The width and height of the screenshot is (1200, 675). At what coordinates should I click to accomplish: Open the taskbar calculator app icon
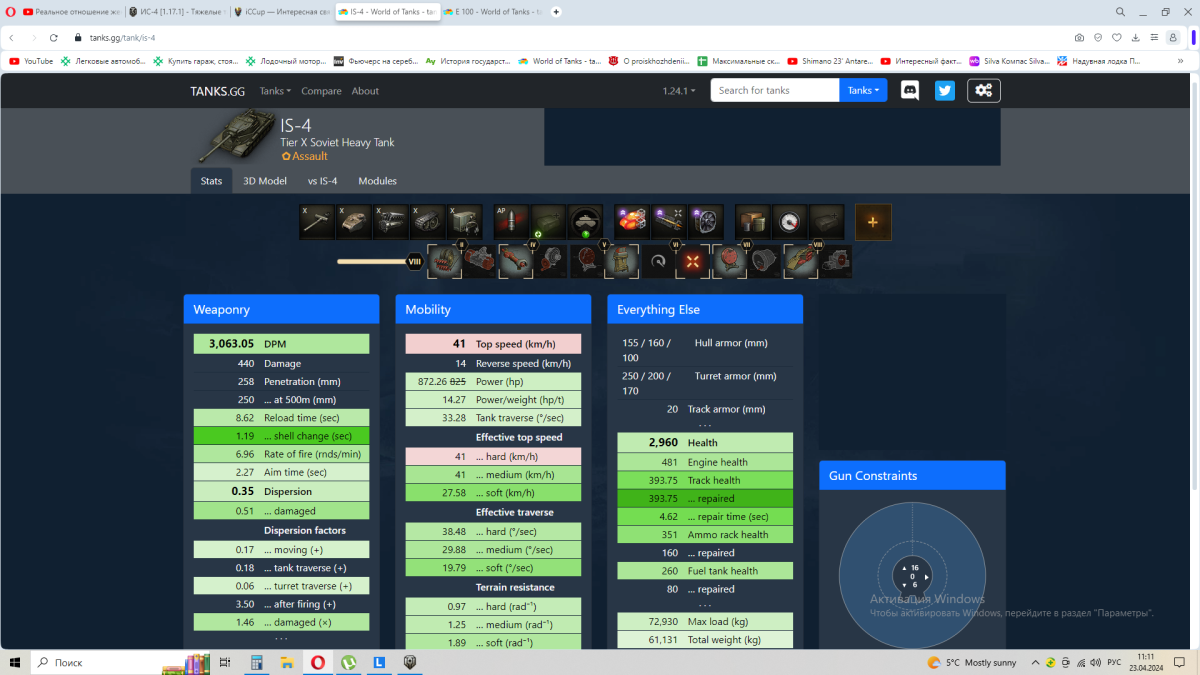point(256,662)
